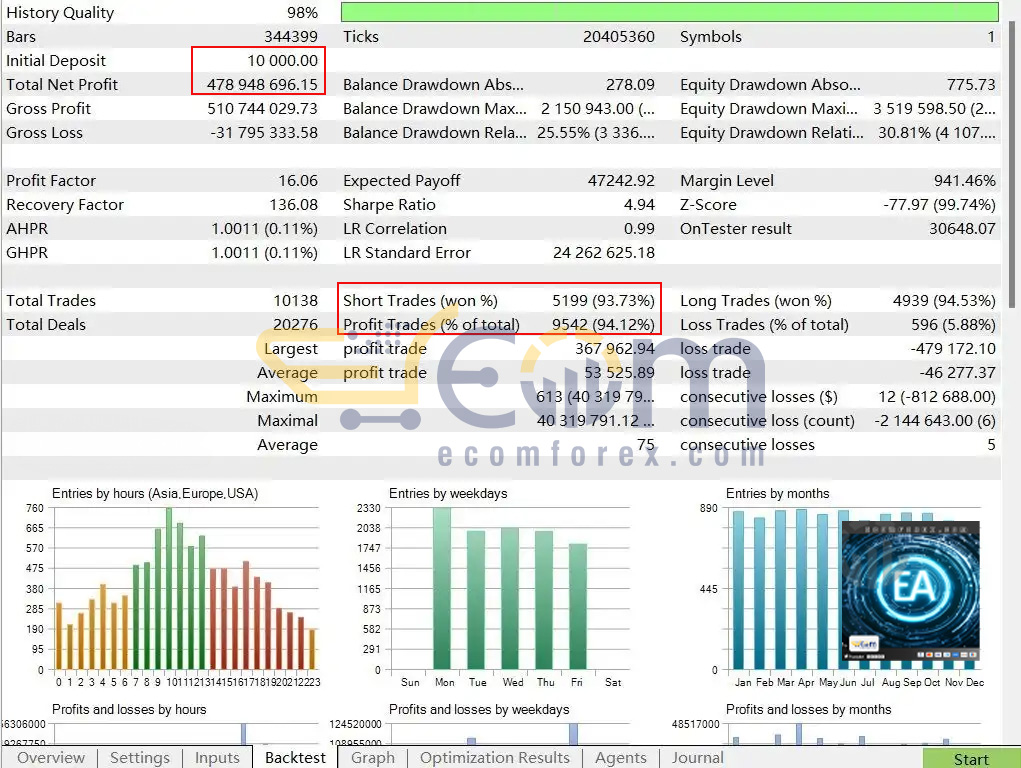Screen dimensions: 1021x768
Task: Click the glowing EA logo image
Action: pyautogui.click(x=910, y=590)
